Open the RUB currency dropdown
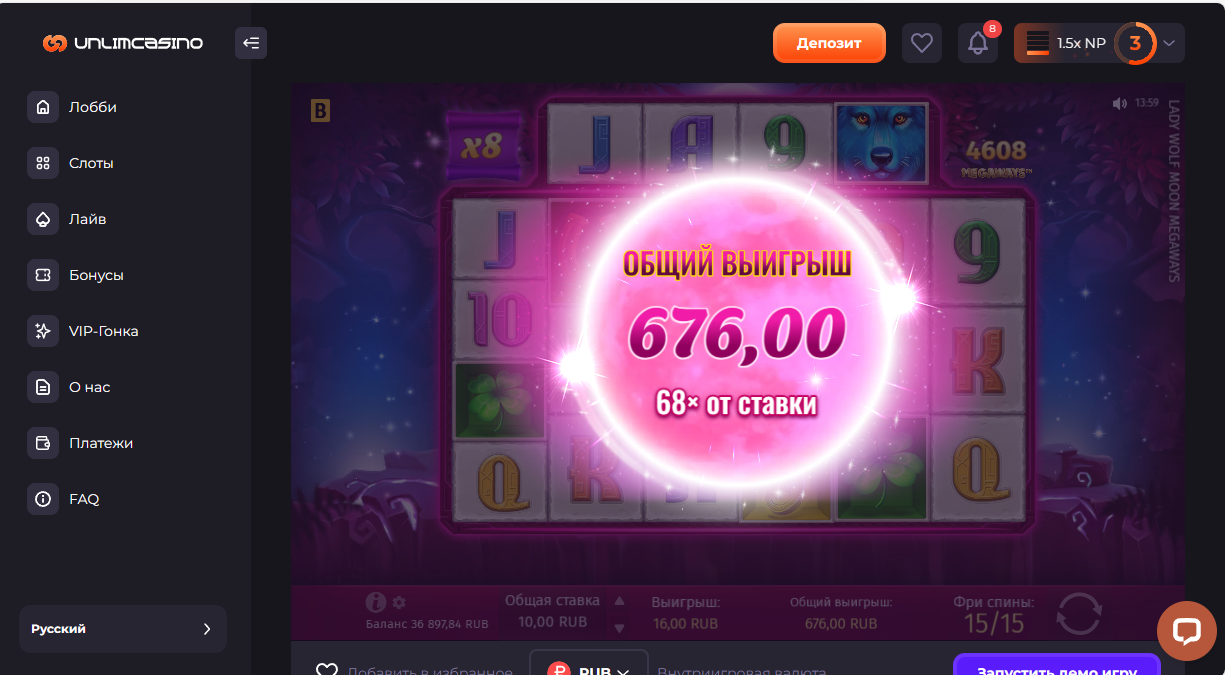The height and width of the screenshot is (675, 1225). pyautogui.click(x=589, y=668)
